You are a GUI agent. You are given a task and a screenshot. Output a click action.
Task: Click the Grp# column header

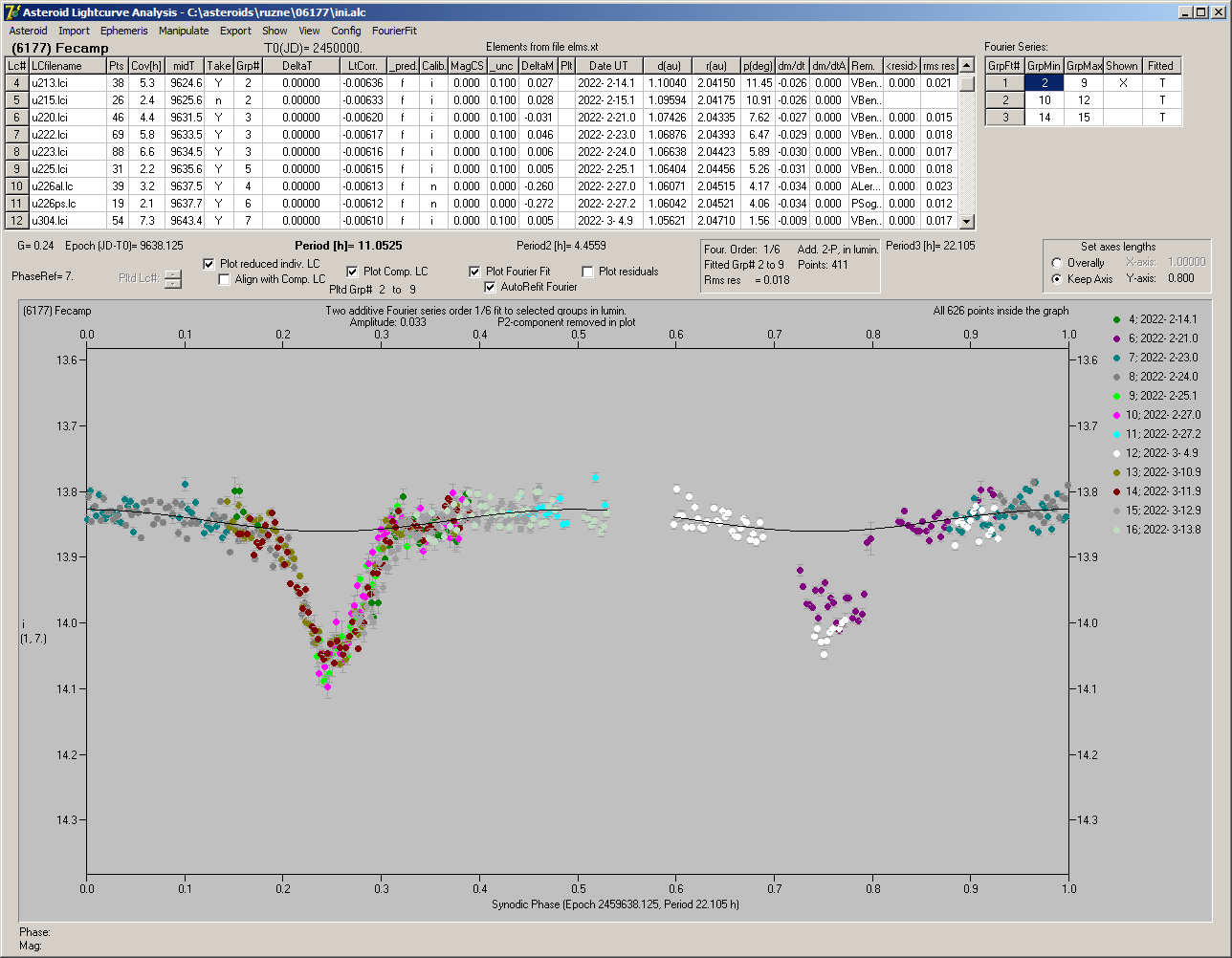248,66
